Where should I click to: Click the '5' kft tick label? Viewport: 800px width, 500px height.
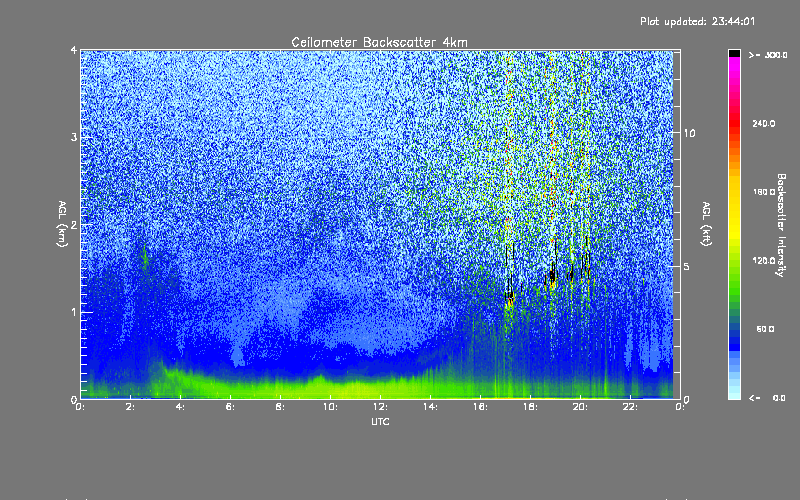coord(687,267)
